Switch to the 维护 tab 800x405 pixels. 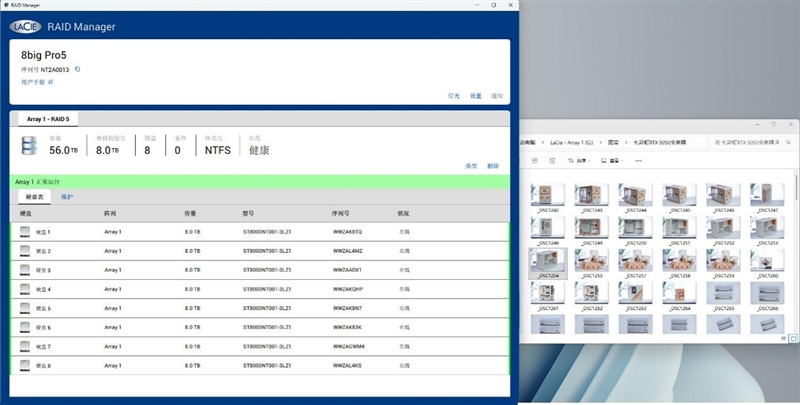[x=67, y=197]
